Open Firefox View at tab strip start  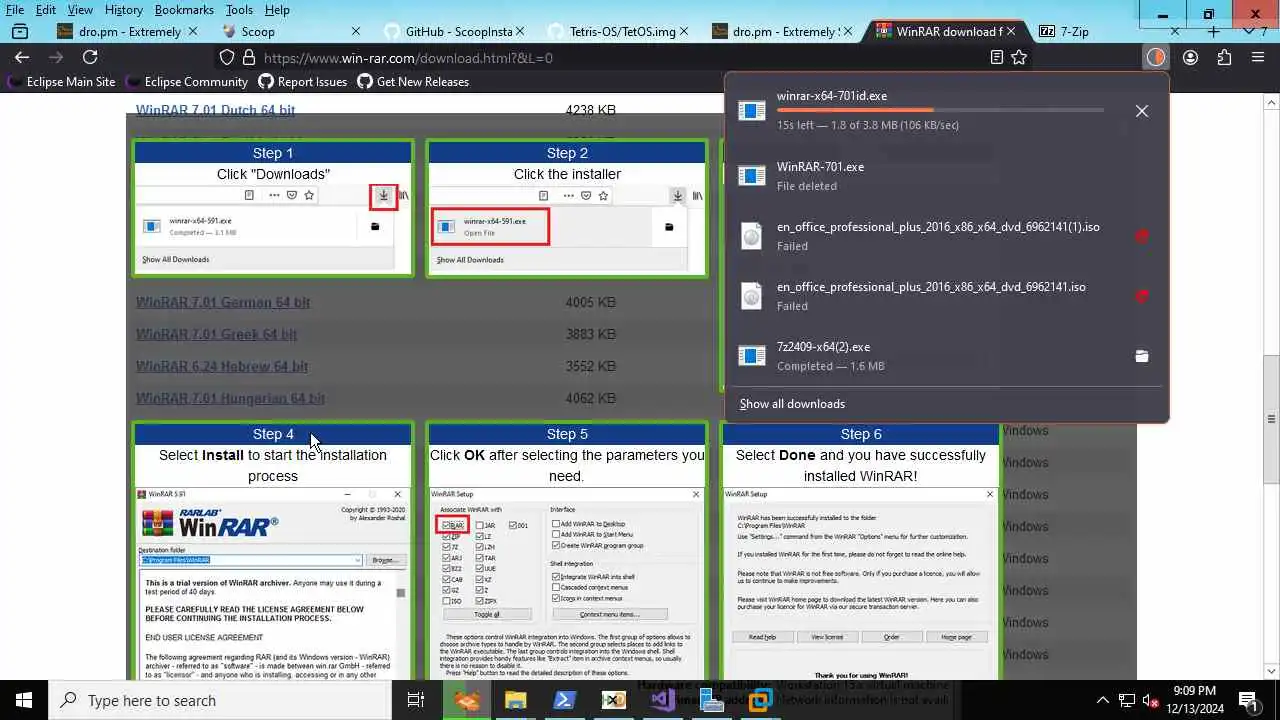pyautogui.click(x=19, y=31)
